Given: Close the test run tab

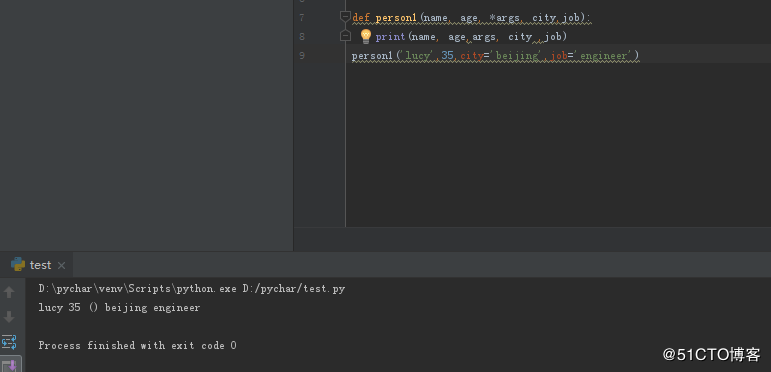Looking at the screenshot, I should 61,265.
